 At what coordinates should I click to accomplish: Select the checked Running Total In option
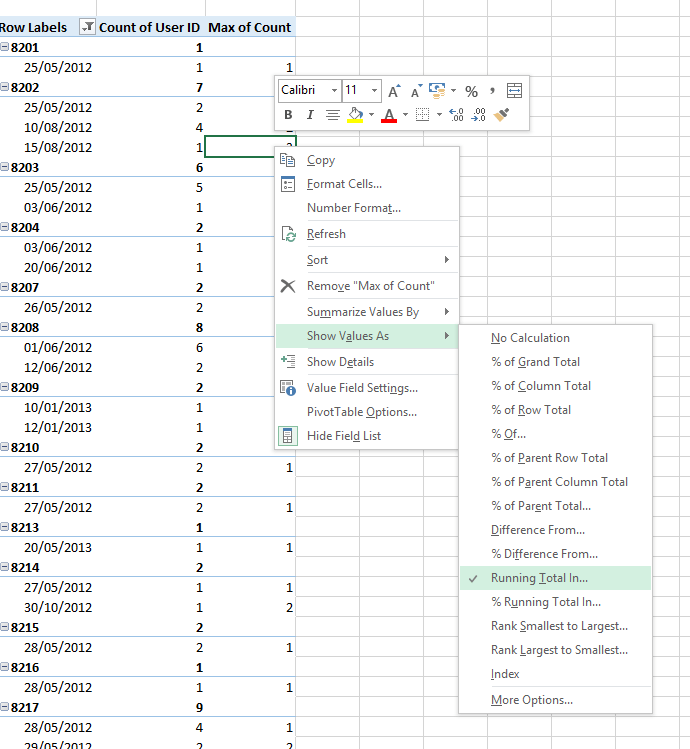click(x=539, y=578)
